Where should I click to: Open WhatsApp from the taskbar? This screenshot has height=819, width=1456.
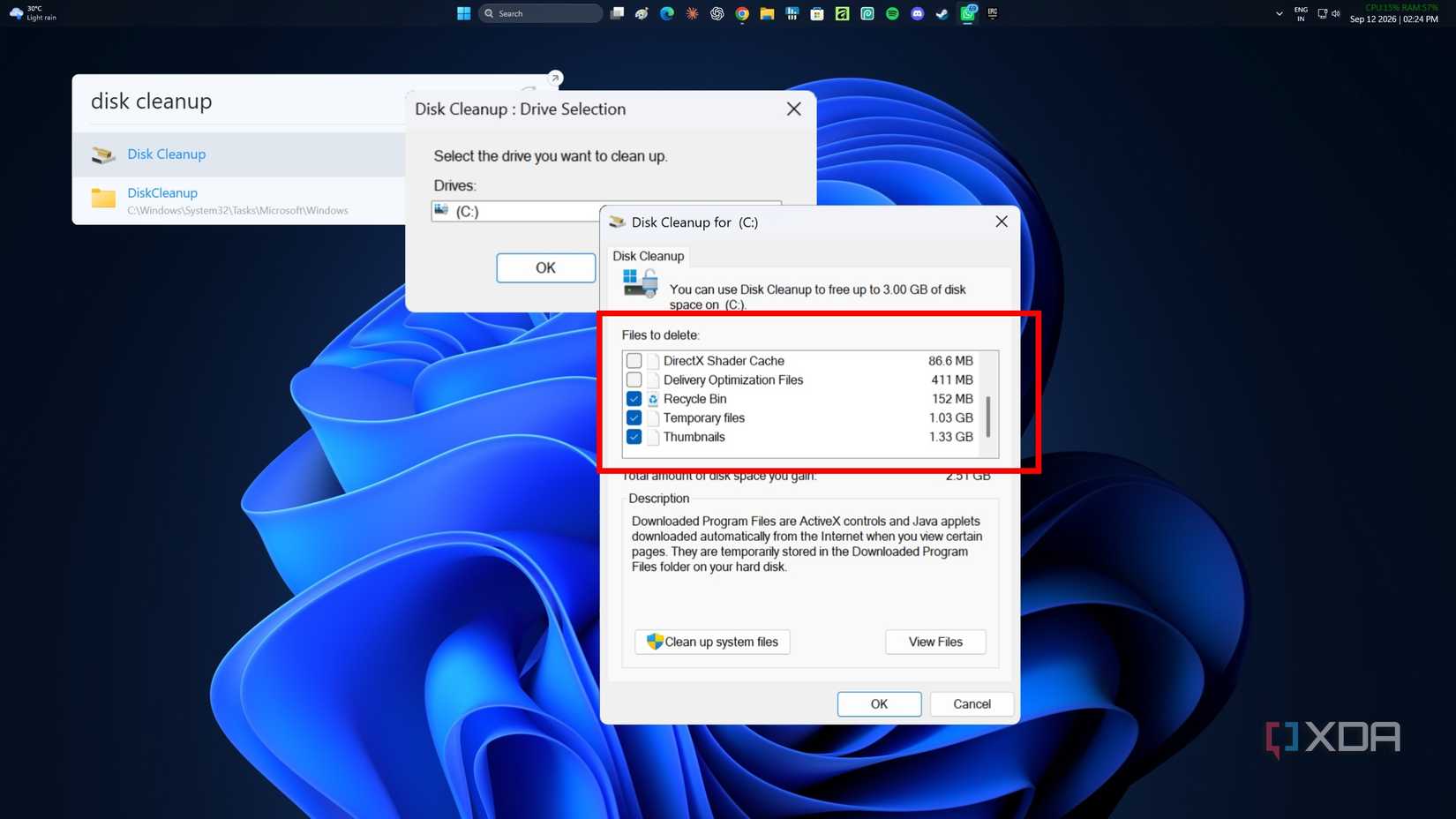pos(968,13)
